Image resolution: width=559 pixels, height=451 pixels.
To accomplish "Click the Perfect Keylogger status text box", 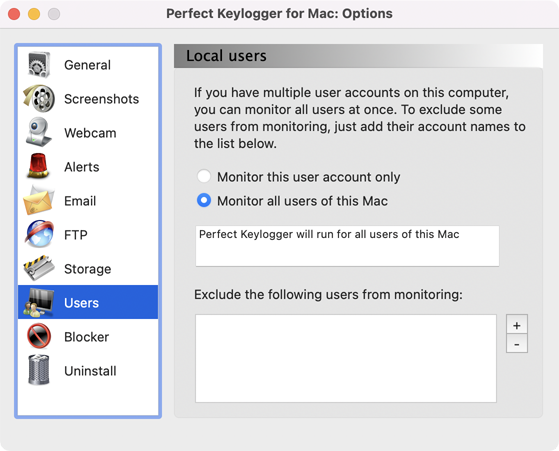I will point(347,246).
